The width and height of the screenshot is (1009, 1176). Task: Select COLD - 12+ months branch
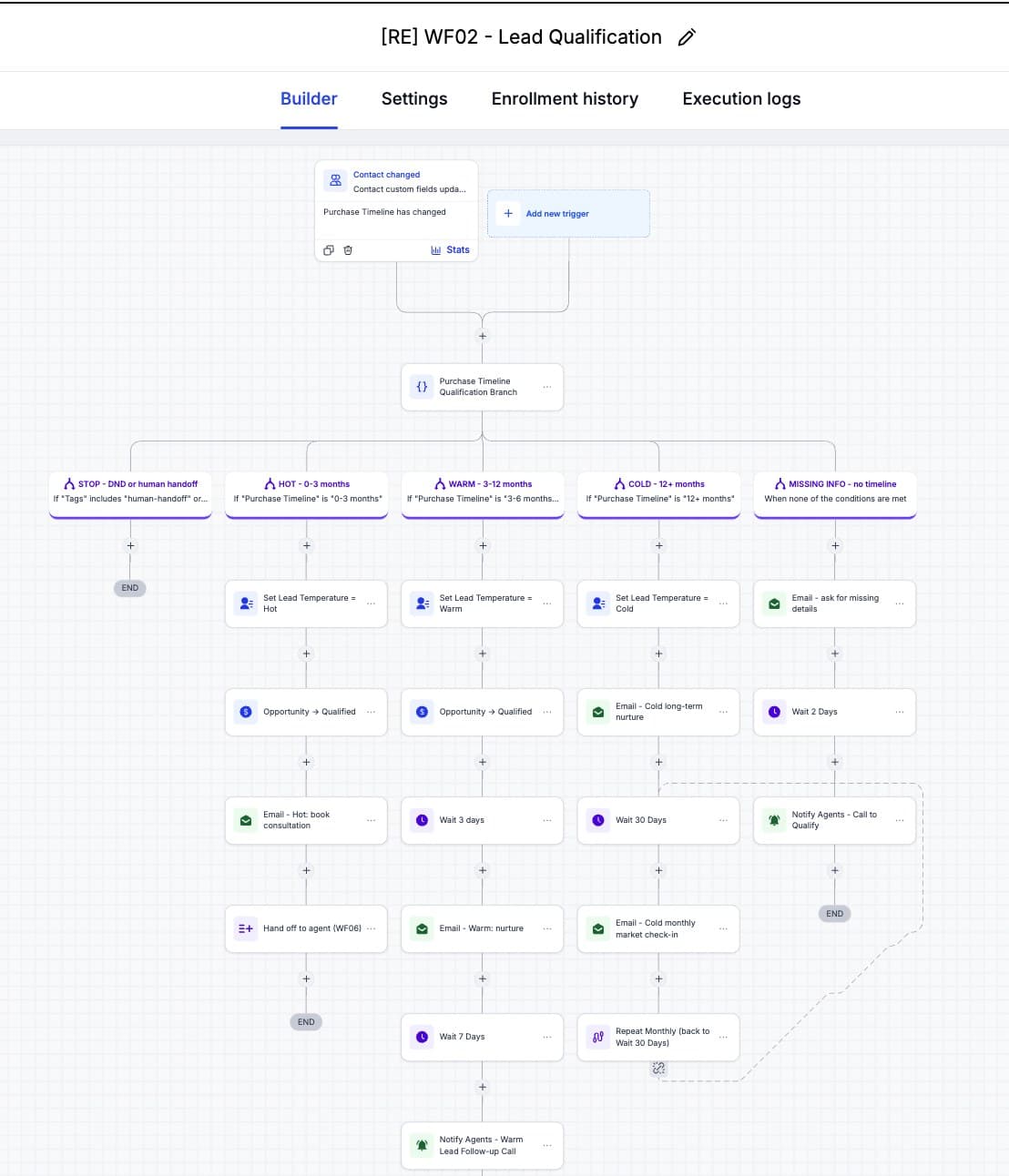[x=659, y=493]
